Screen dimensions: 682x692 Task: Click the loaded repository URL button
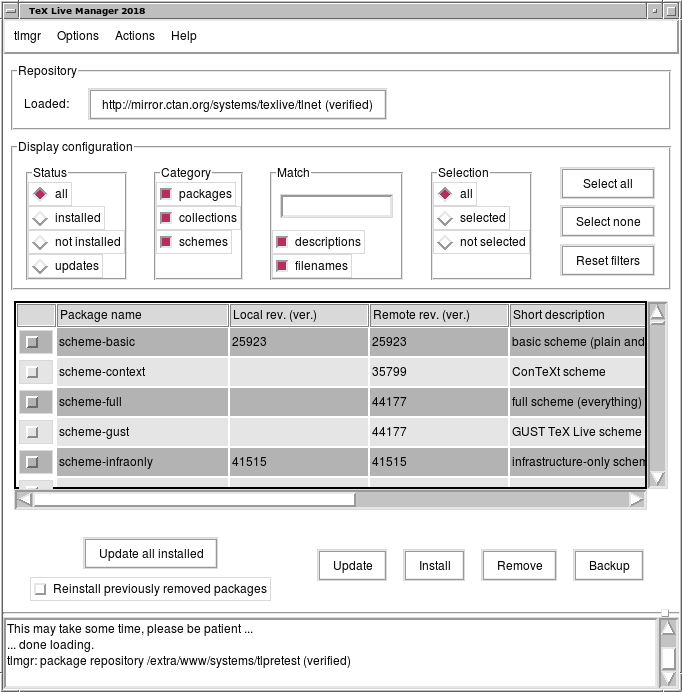tap(237, 104)
